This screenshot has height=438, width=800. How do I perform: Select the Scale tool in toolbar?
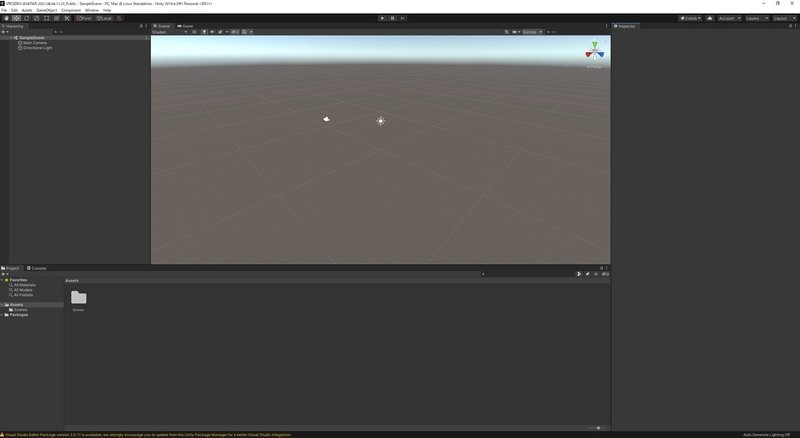point(36,18)
